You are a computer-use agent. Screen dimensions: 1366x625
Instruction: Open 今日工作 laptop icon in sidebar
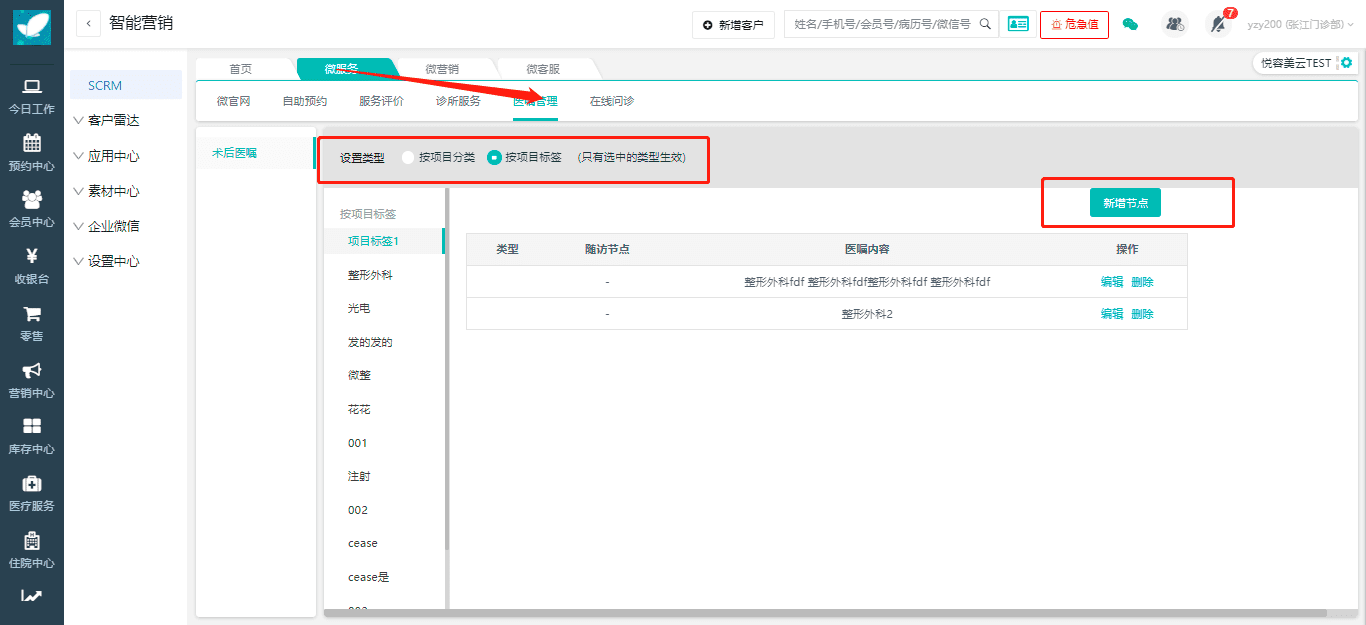(x=31, y=87)
